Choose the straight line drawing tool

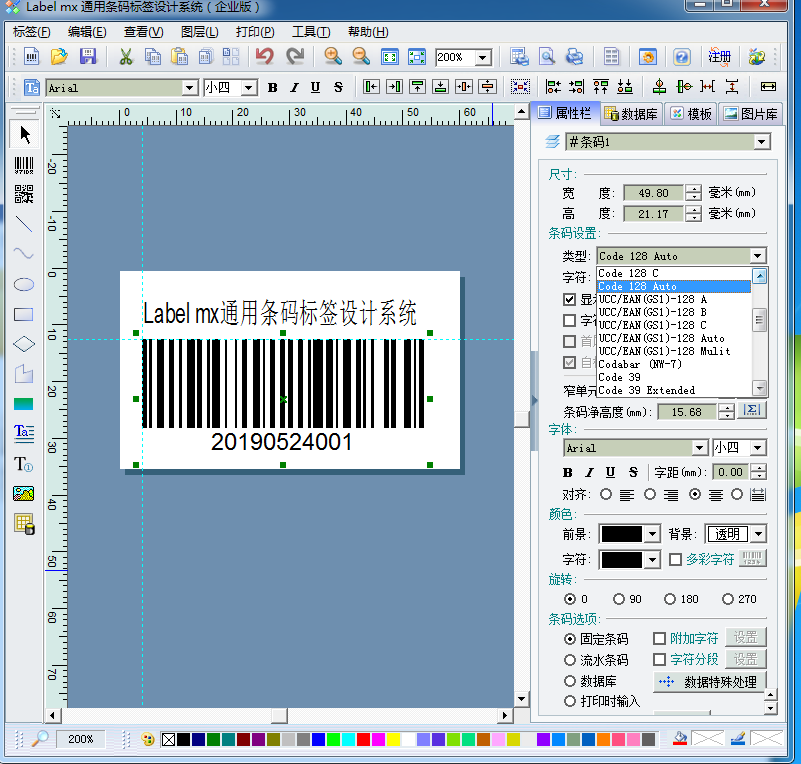(x=23, y=224)
